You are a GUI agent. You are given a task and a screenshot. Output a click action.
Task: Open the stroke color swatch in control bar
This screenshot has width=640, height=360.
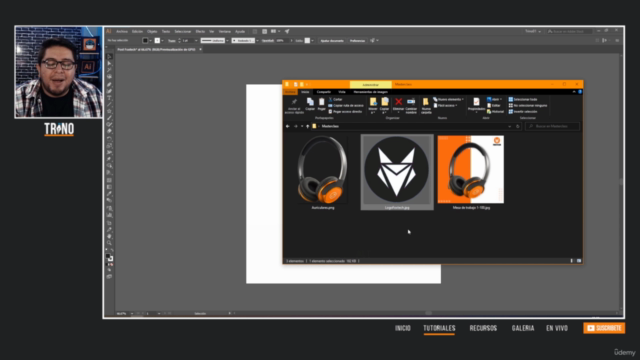(157, 40)
